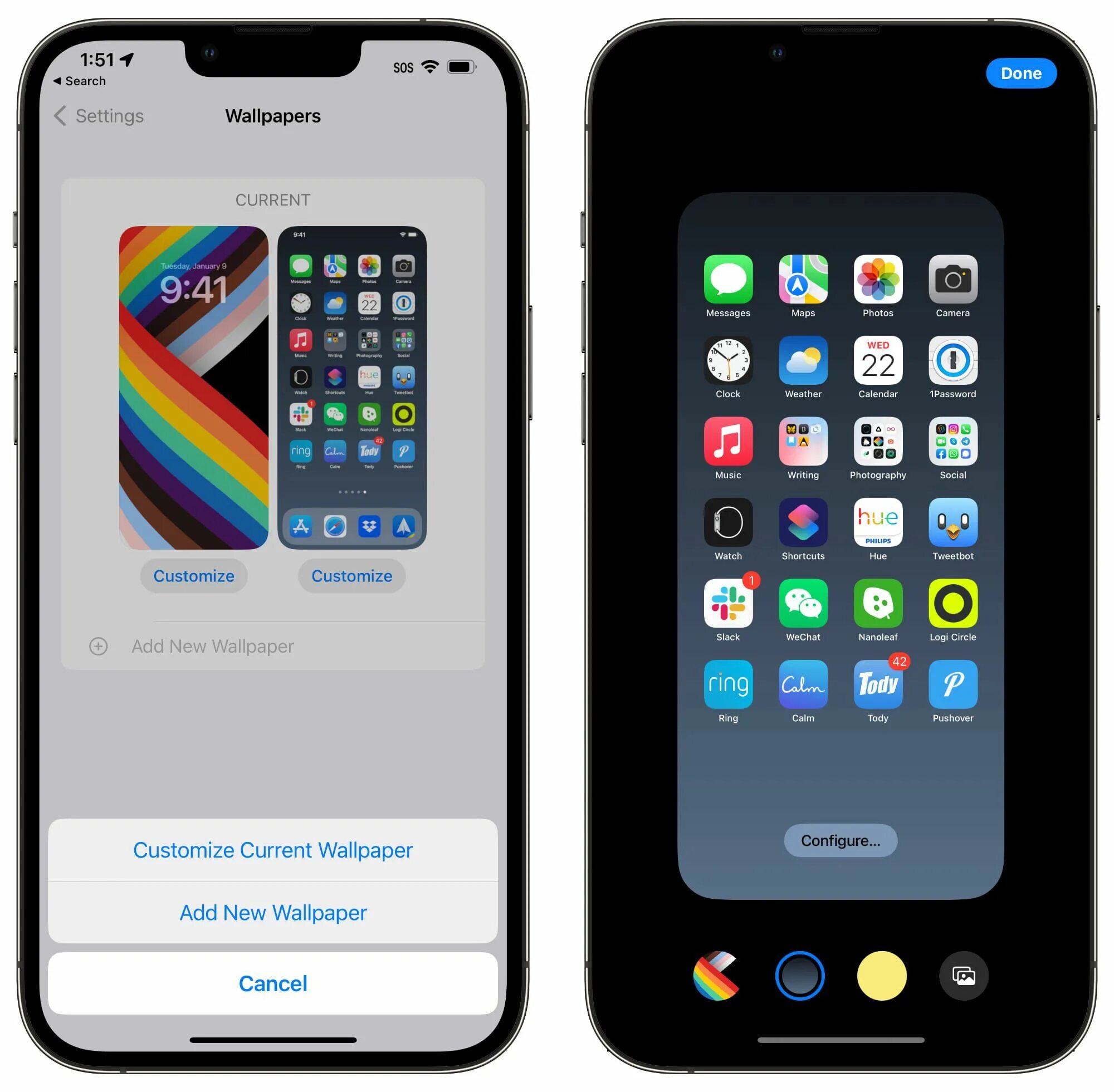The image size is (1114, 1092).
Task: Click Configure on home screen editor
Action: [x=840, y=839]
